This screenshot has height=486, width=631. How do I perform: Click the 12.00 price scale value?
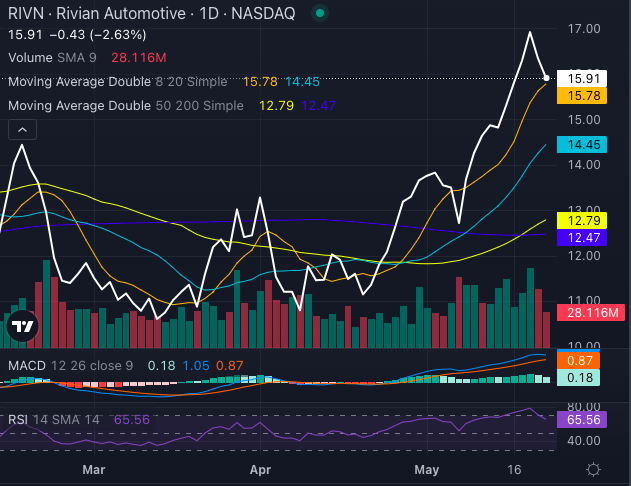click(x=584, y=256)
